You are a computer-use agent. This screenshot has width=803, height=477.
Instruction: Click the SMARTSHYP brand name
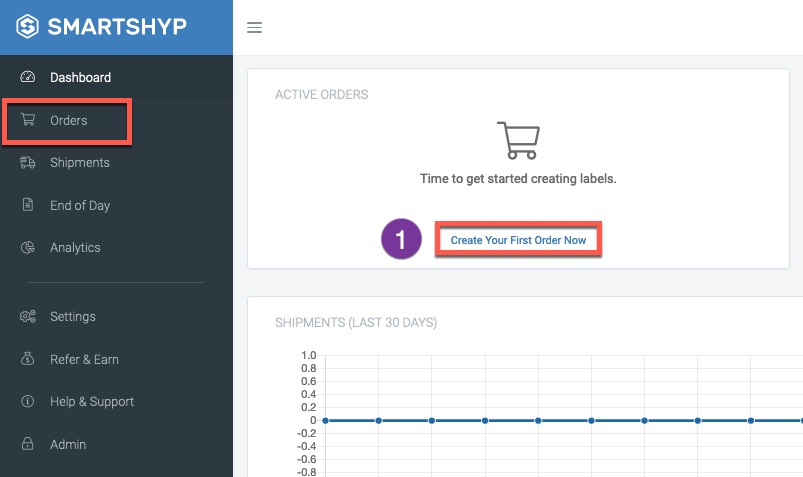117,27
